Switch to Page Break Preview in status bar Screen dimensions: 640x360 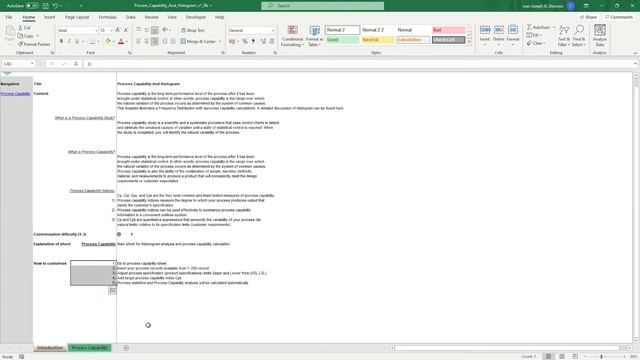tap(575, 356)
